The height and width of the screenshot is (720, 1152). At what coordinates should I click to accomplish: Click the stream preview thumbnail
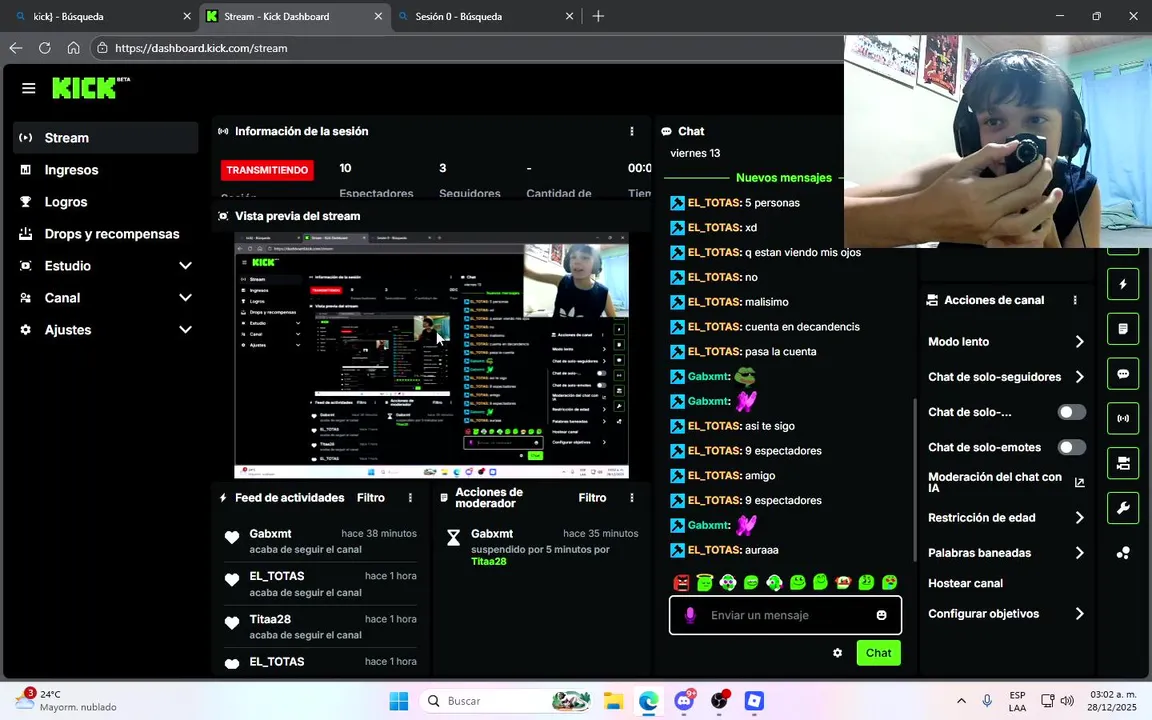[x=431, y=356]
